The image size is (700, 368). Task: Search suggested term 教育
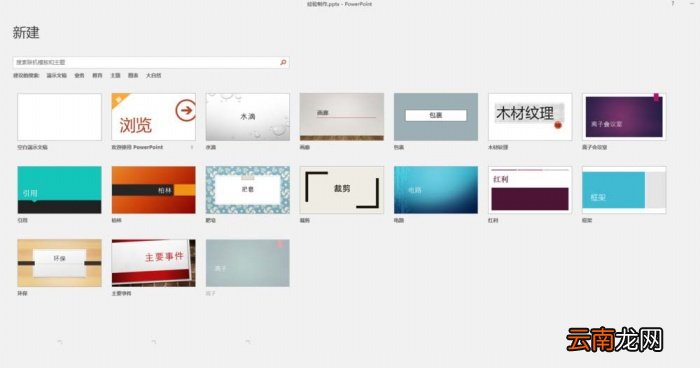tap(97, 75)
